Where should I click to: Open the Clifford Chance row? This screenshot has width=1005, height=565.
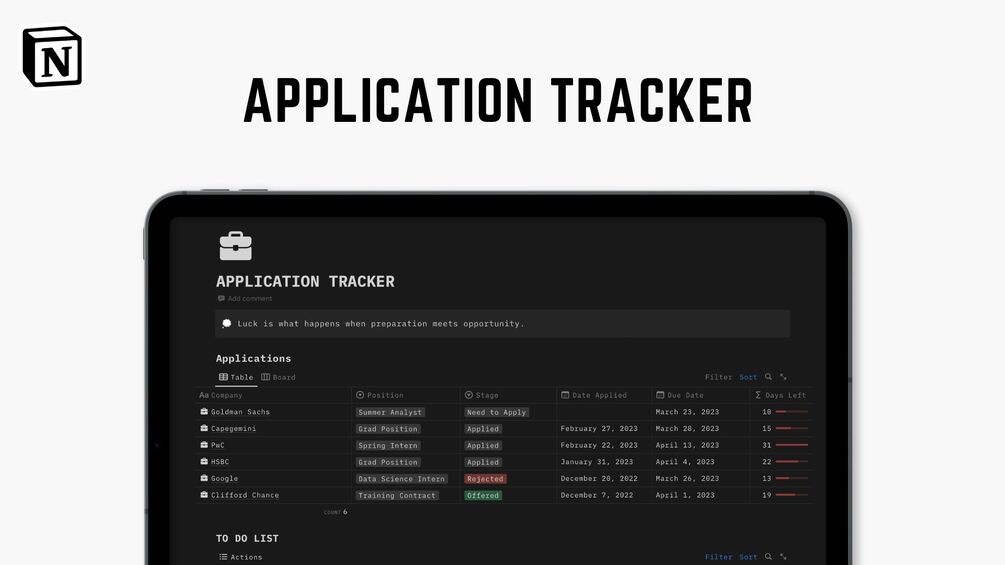pyautogui.click(x=245, y=495)
